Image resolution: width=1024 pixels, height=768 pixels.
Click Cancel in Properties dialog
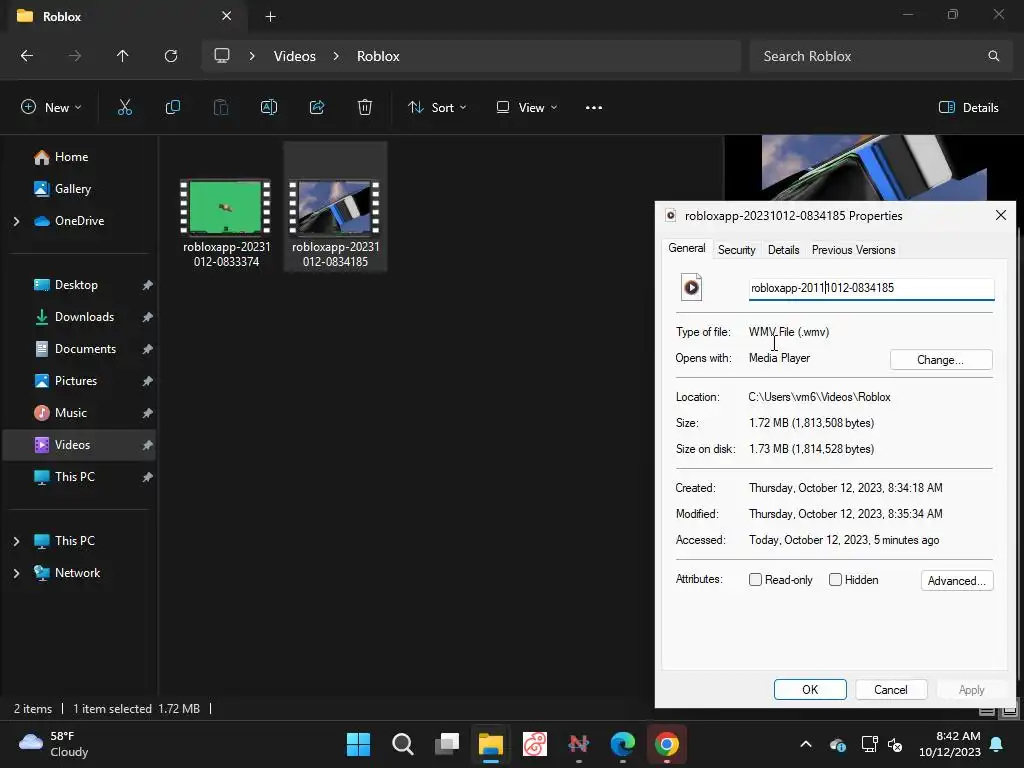tap(891, 690)
